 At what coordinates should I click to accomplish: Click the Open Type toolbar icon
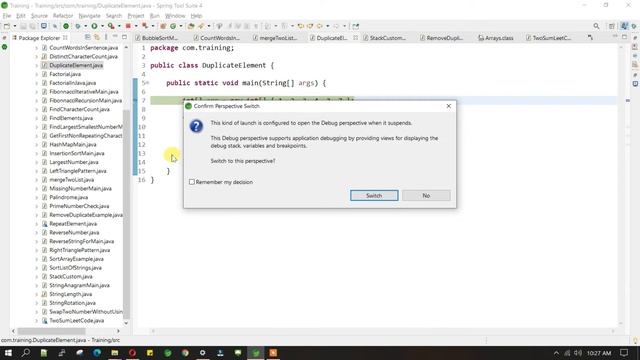click(x=191, y=26)
